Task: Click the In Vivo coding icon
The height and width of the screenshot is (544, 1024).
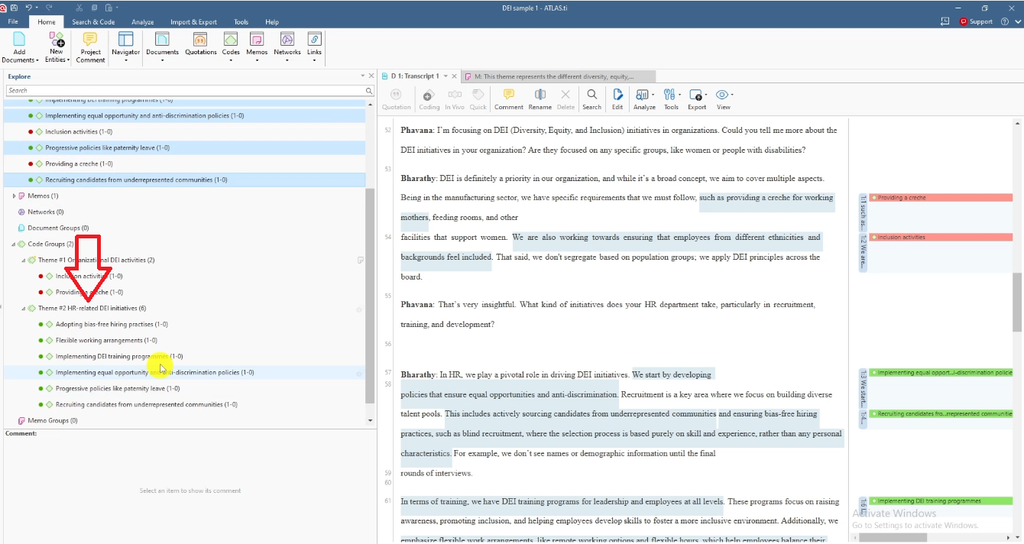Action: [455, 99]
